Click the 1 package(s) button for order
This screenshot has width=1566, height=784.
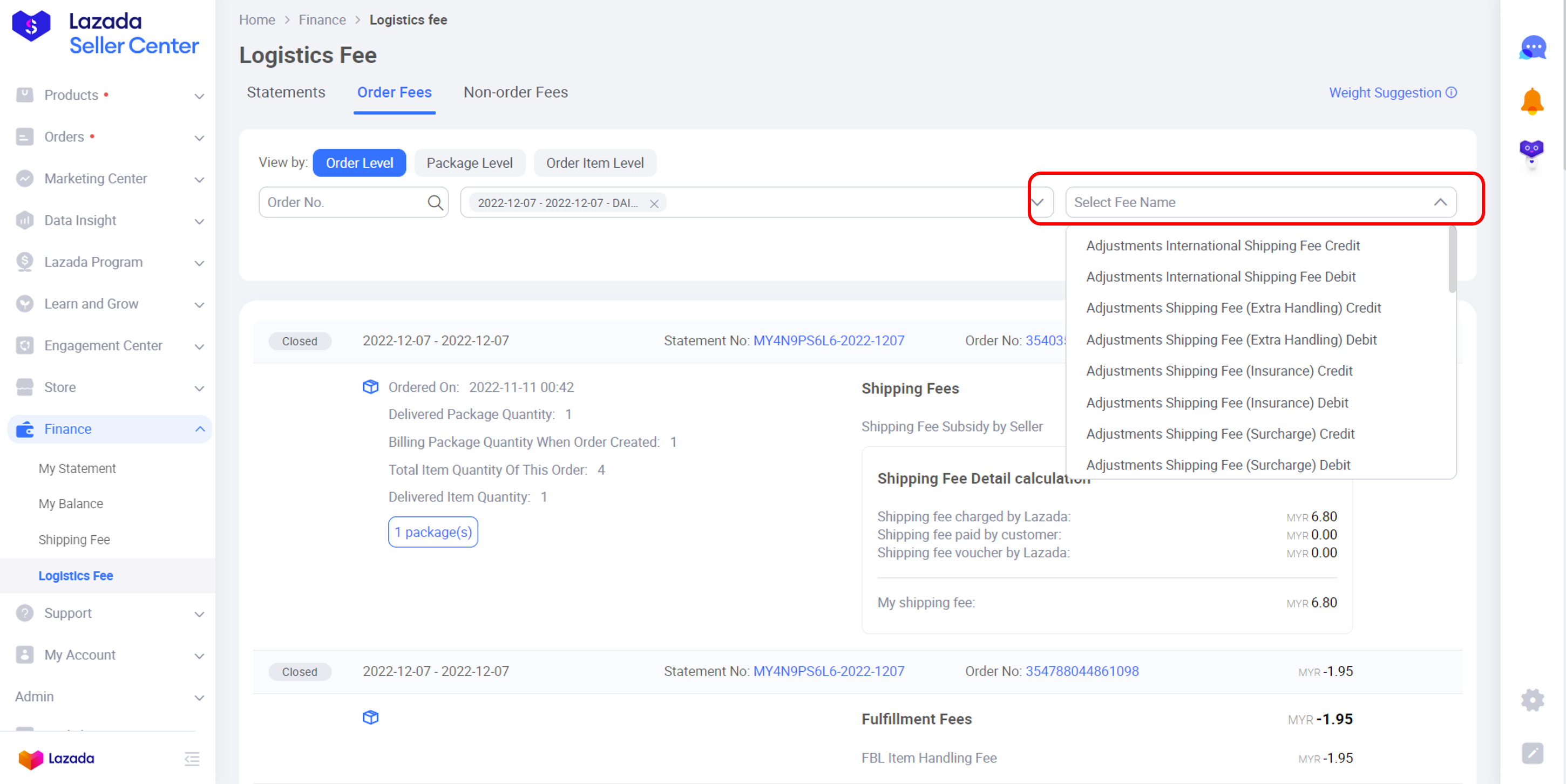pyautogui.click(x=432, y=531)
